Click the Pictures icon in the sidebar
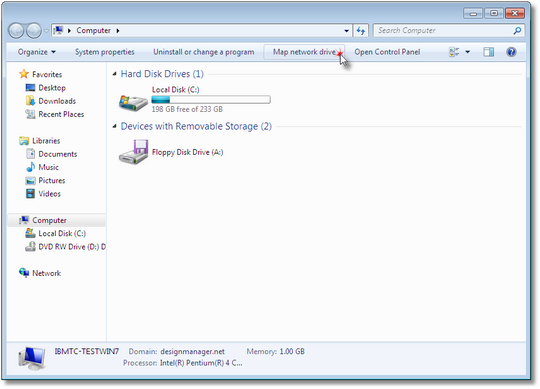540x389 pixels. (x=30, y=180)
